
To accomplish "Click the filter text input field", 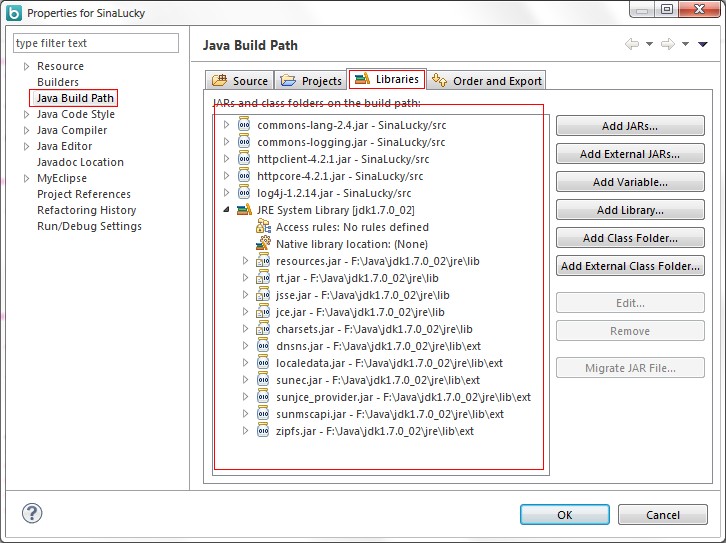I will (96, 43).
